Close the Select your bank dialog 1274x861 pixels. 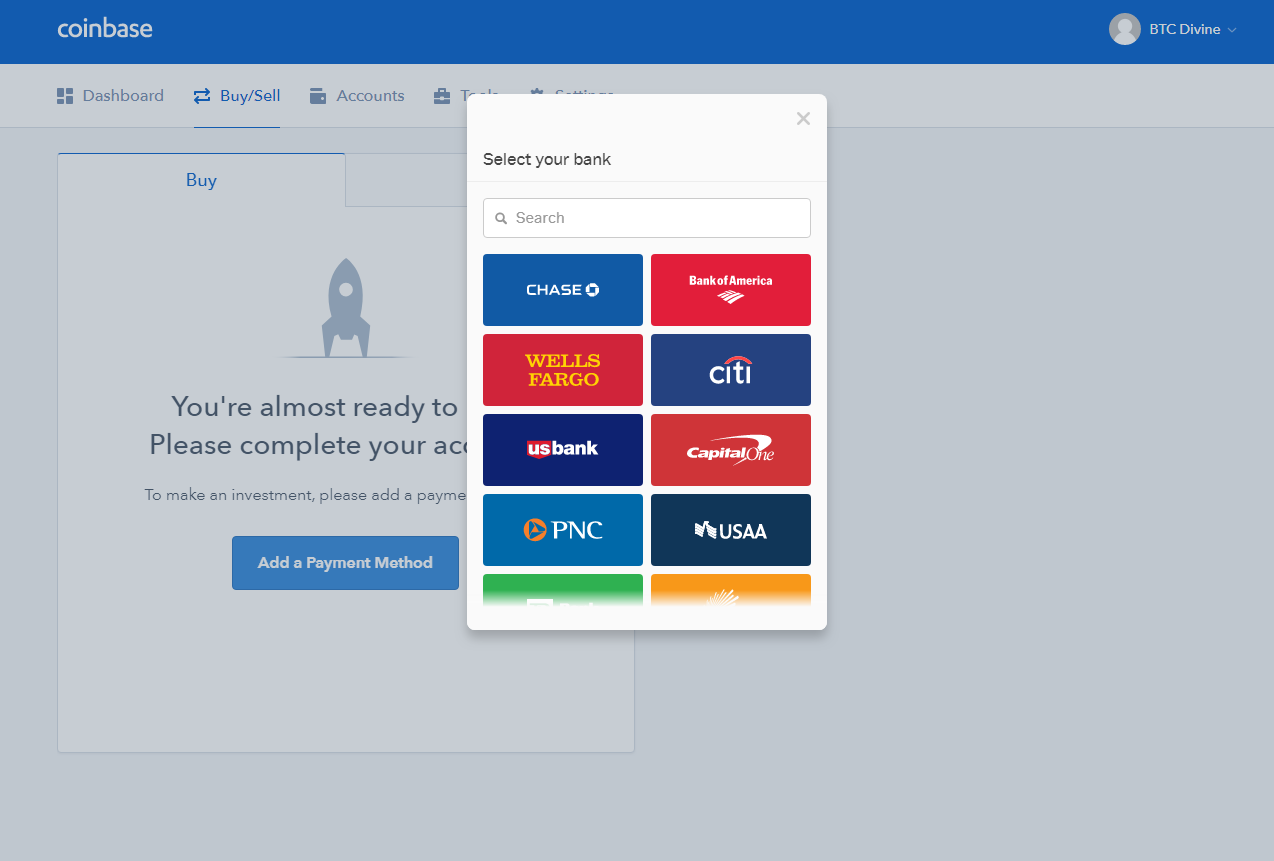(803, 119)
